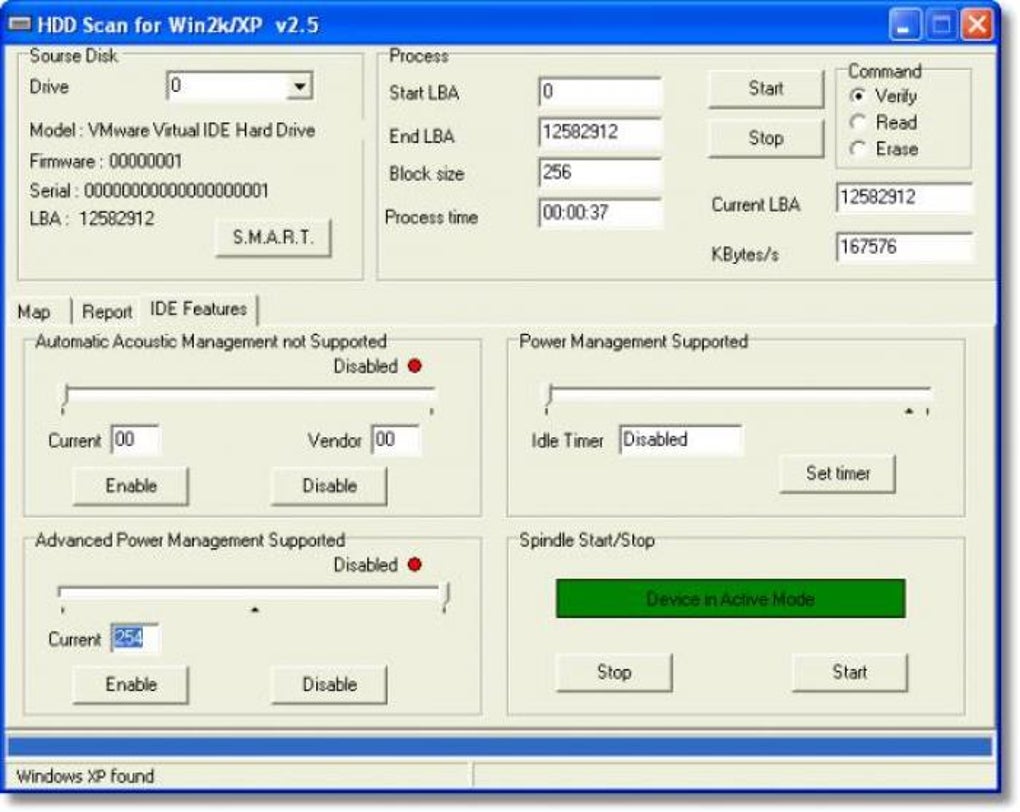Screen dimensions: 1020x812
Task: Stop the spindle
Action: point(614,672)
